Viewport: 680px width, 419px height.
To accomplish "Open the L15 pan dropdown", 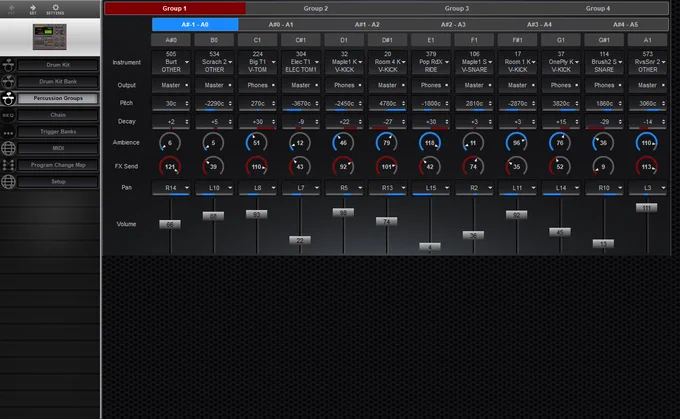I will point(431,188).
